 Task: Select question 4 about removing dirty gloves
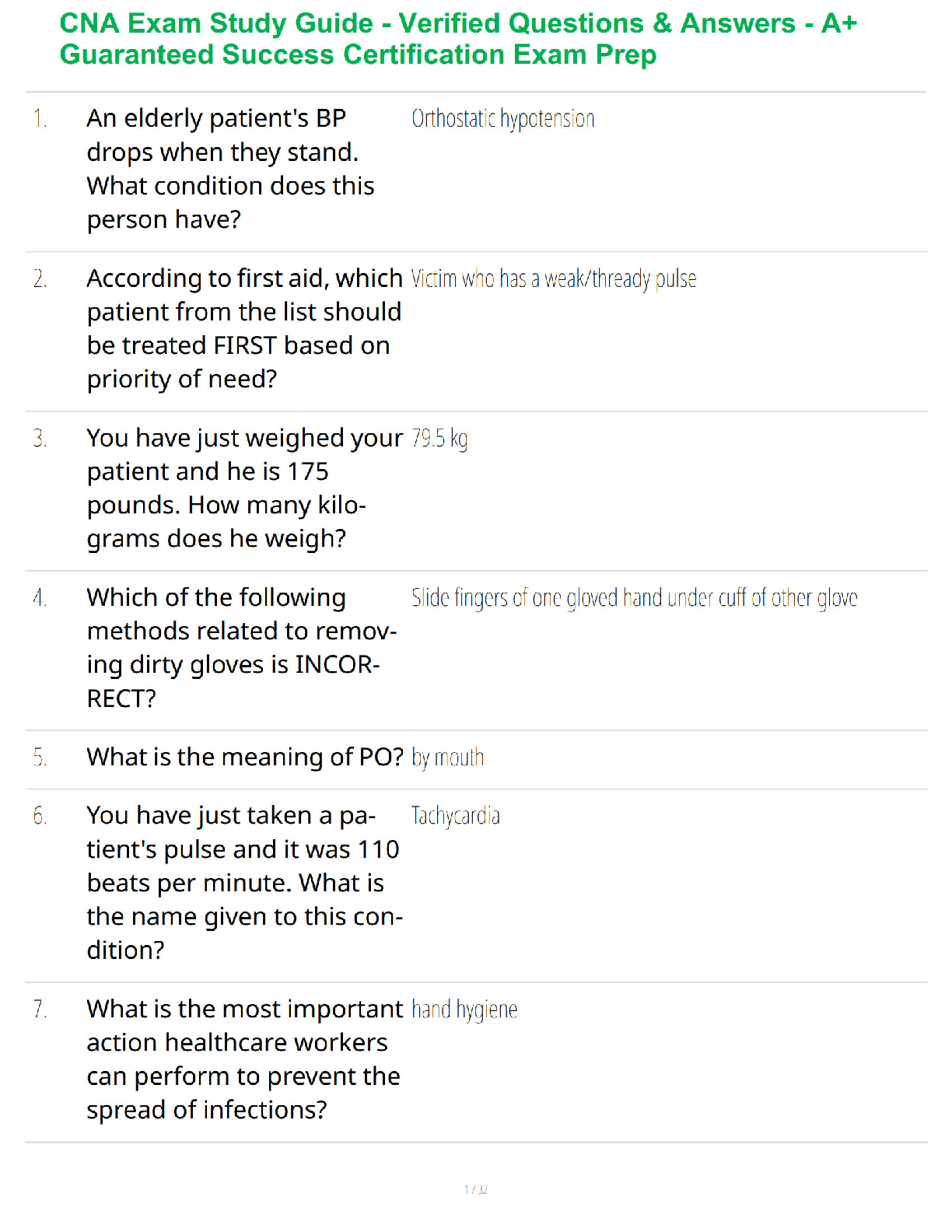[x=242, y=648]
